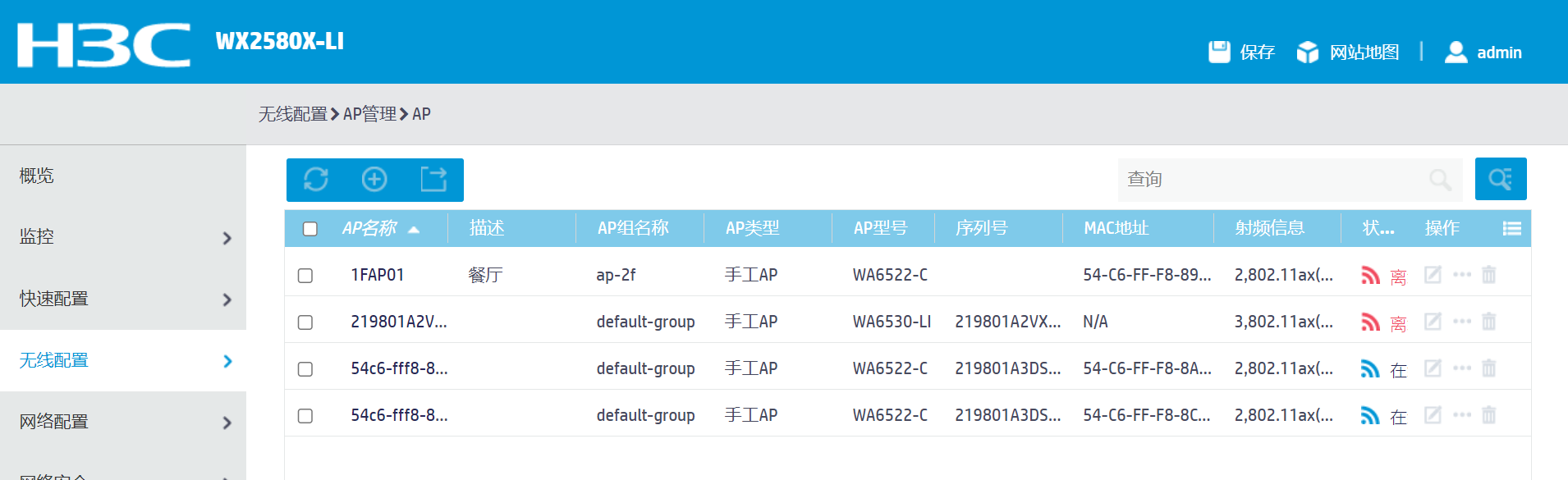Click the save disk icon in header
The width and height of the screenshot is (1568, 480).
pyautogui.click(x=1219, y=52)
